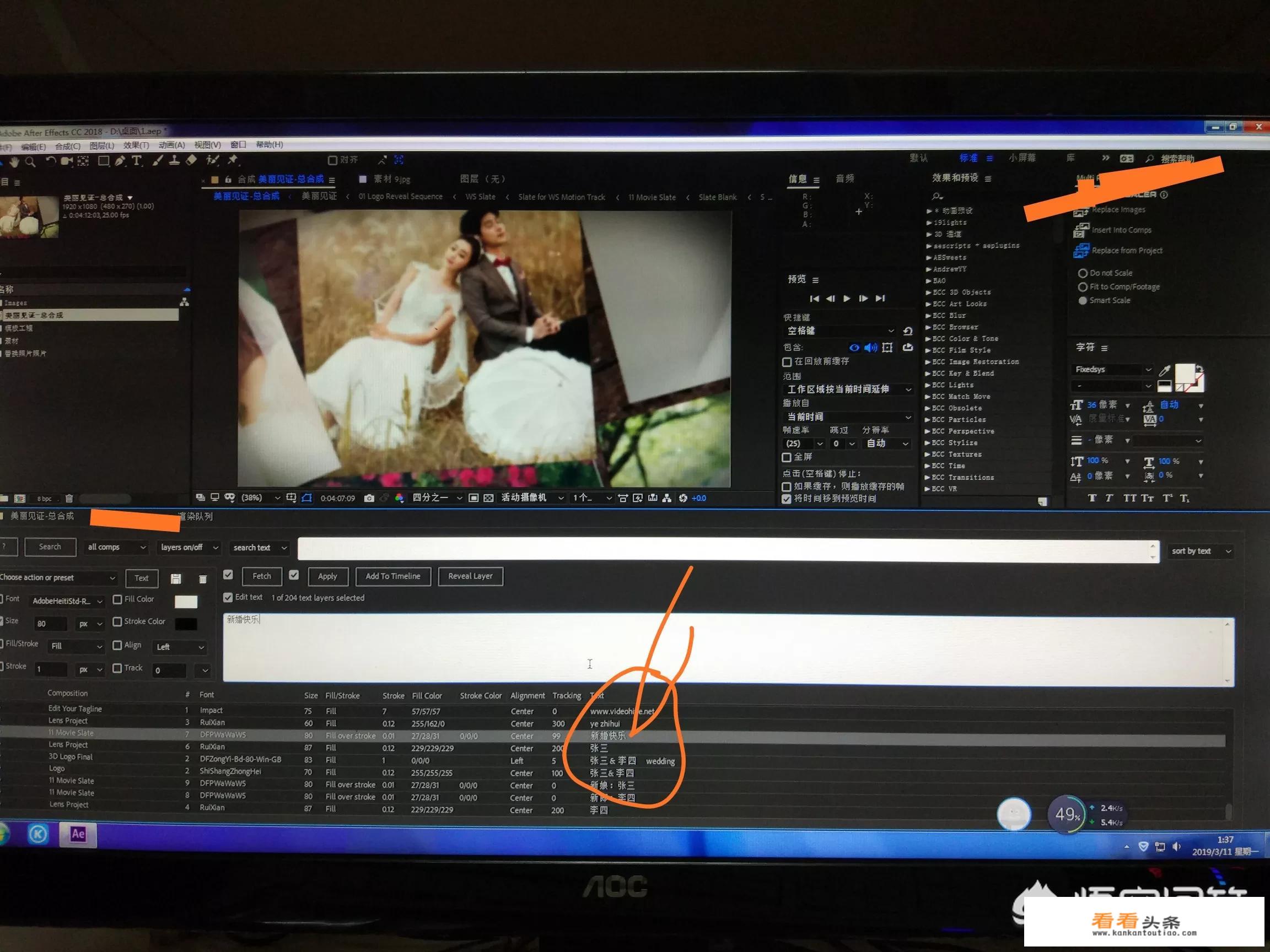Select the Pen tool
This screenshot has height=952, width=1270.
pyautogui.click(x=120, y=161)
